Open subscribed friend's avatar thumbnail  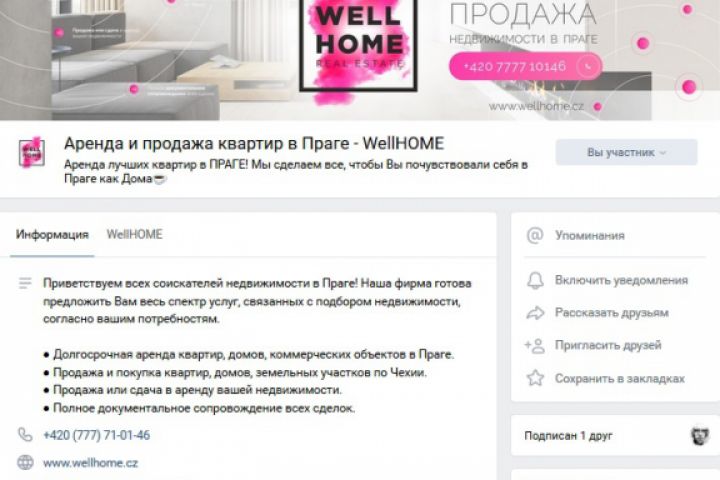(699, 435)
